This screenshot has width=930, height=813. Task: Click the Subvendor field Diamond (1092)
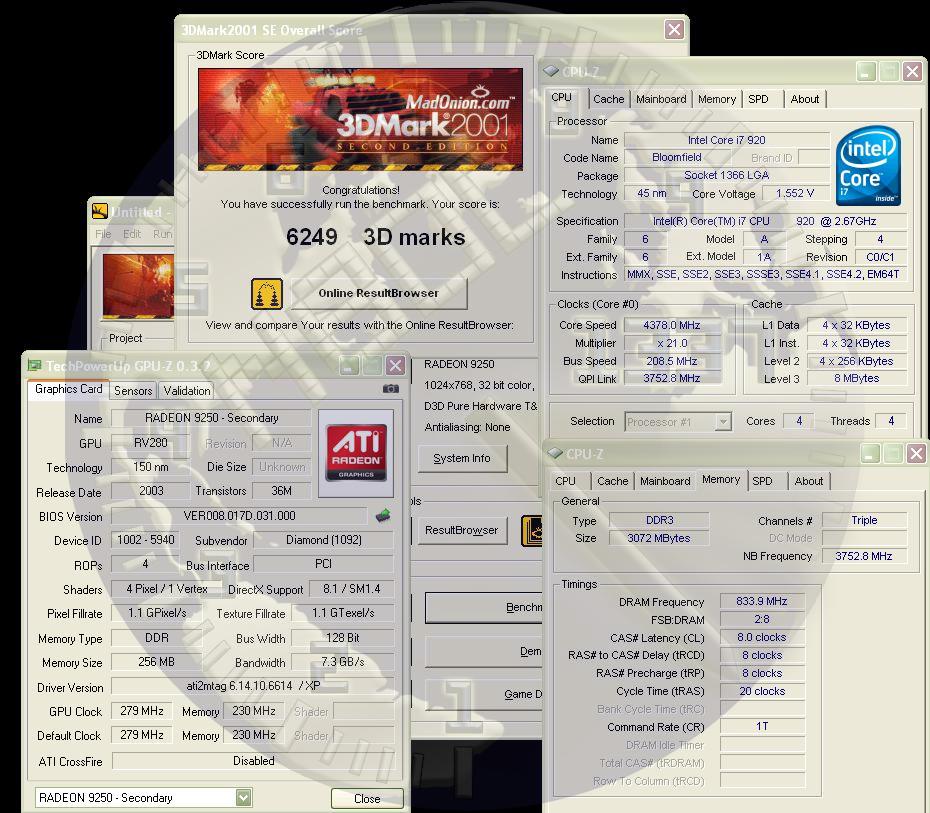pos(324,540)
